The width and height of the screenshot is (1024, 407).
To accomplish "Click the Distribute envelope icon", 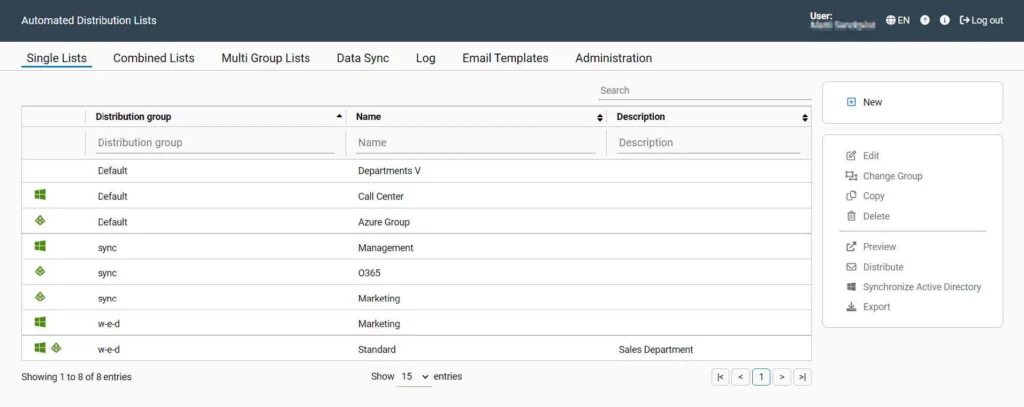I will click(x=851, y=267).
